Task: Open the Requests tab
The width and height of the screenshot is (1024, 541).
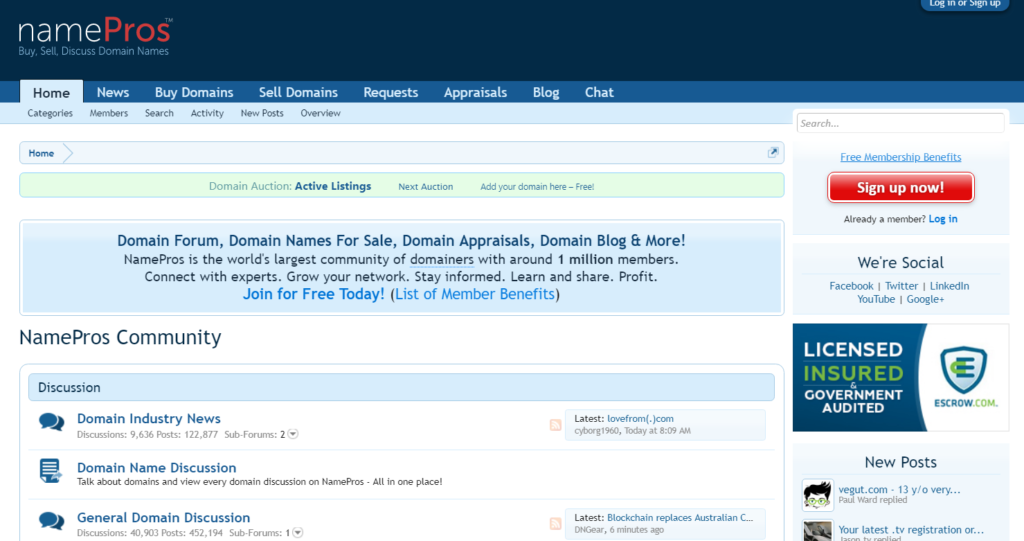Action: (x=391, y=92)
